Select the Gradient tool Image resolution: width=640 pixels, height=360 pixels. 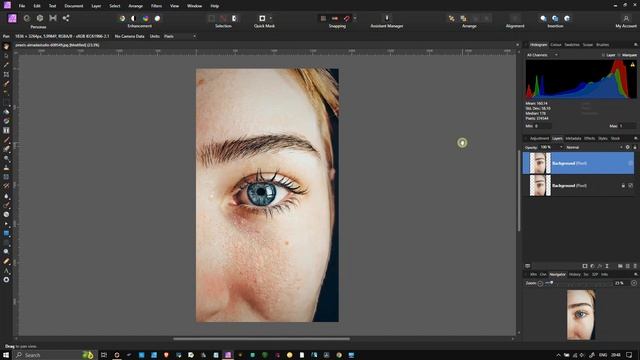click(6, 121)
